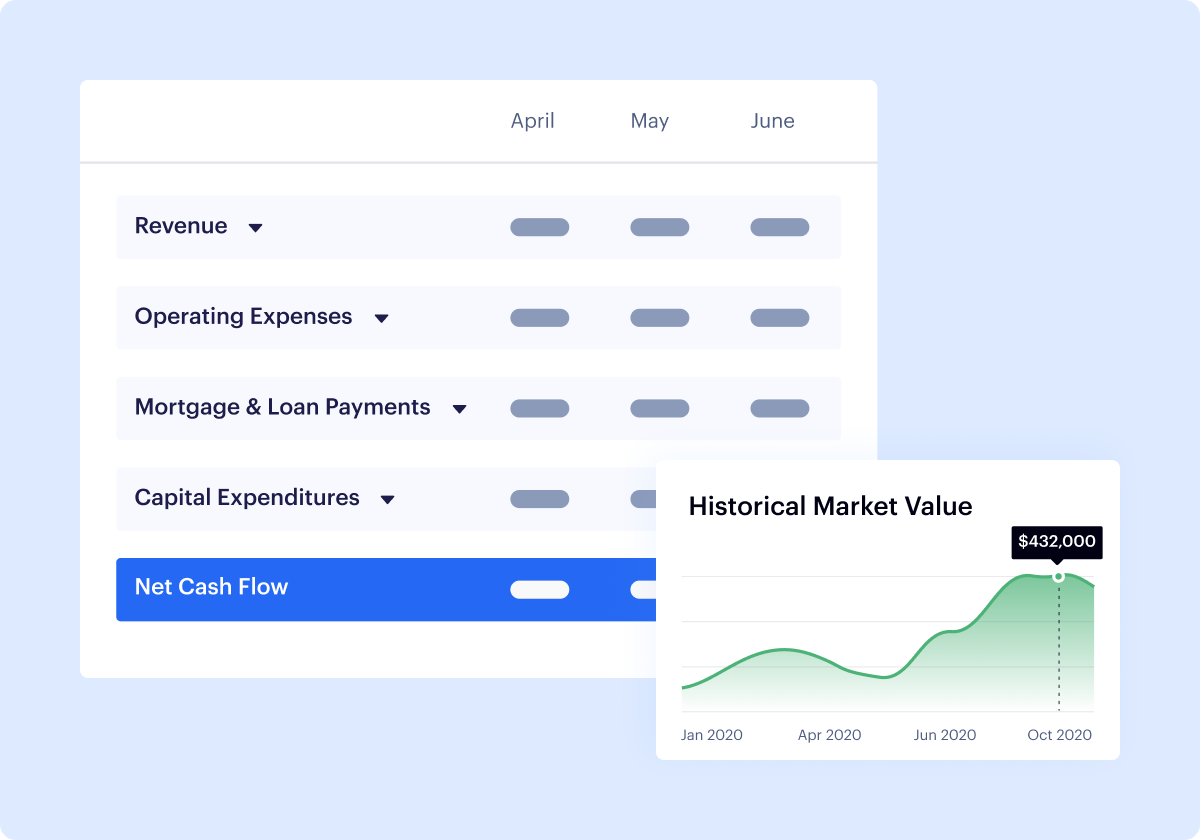Click the Revenue row label

(181, 226)
